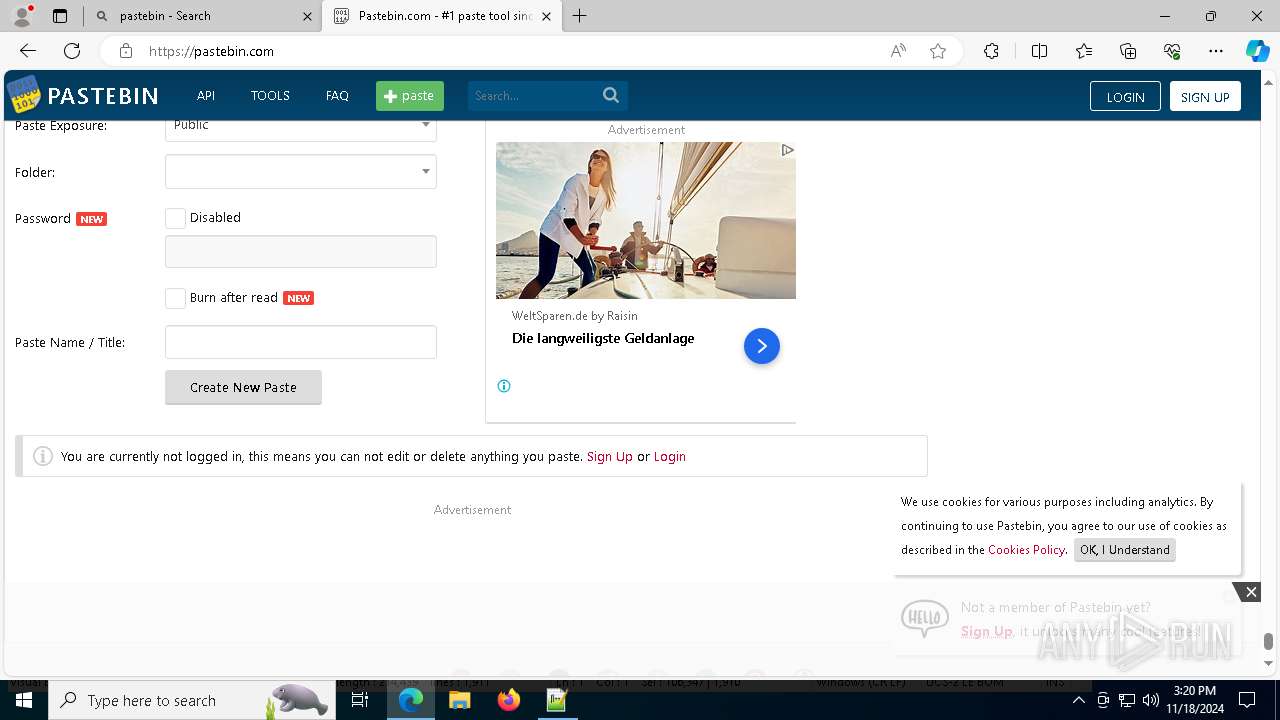Expand the Paste Exposure dropdown
This screenshot has width=1280, height=720.
point(301,127)
